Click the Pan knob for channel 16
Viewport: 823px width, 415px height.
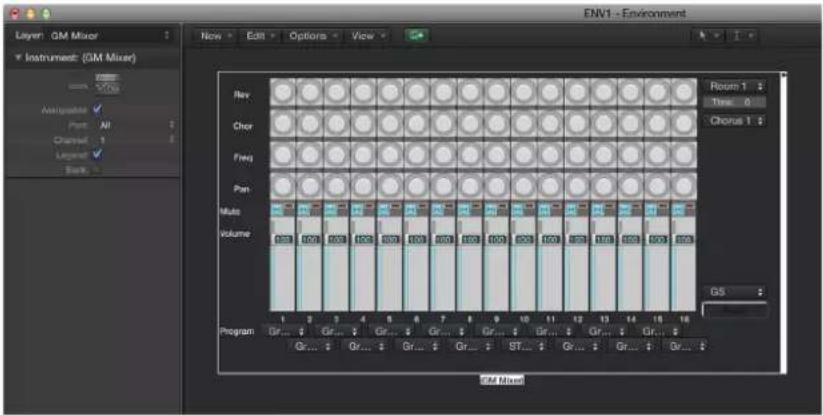pyautogui.click(x=684, y=186)
